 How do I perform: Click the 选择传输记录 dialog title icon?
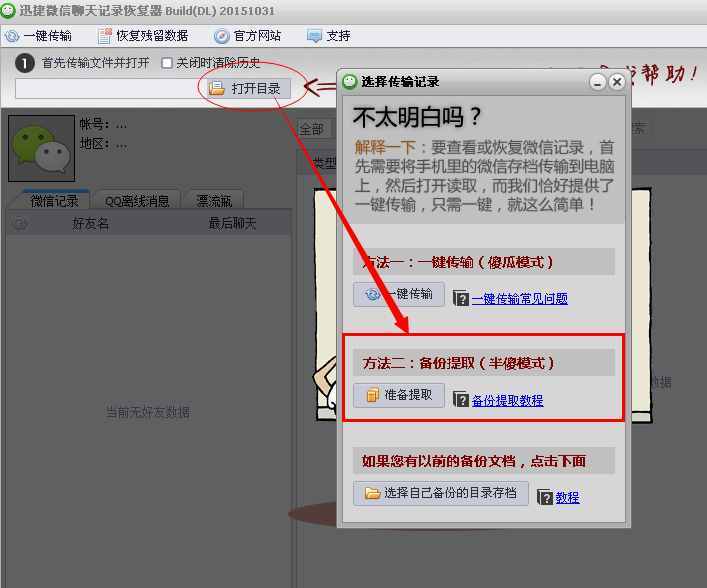(349, 82)
